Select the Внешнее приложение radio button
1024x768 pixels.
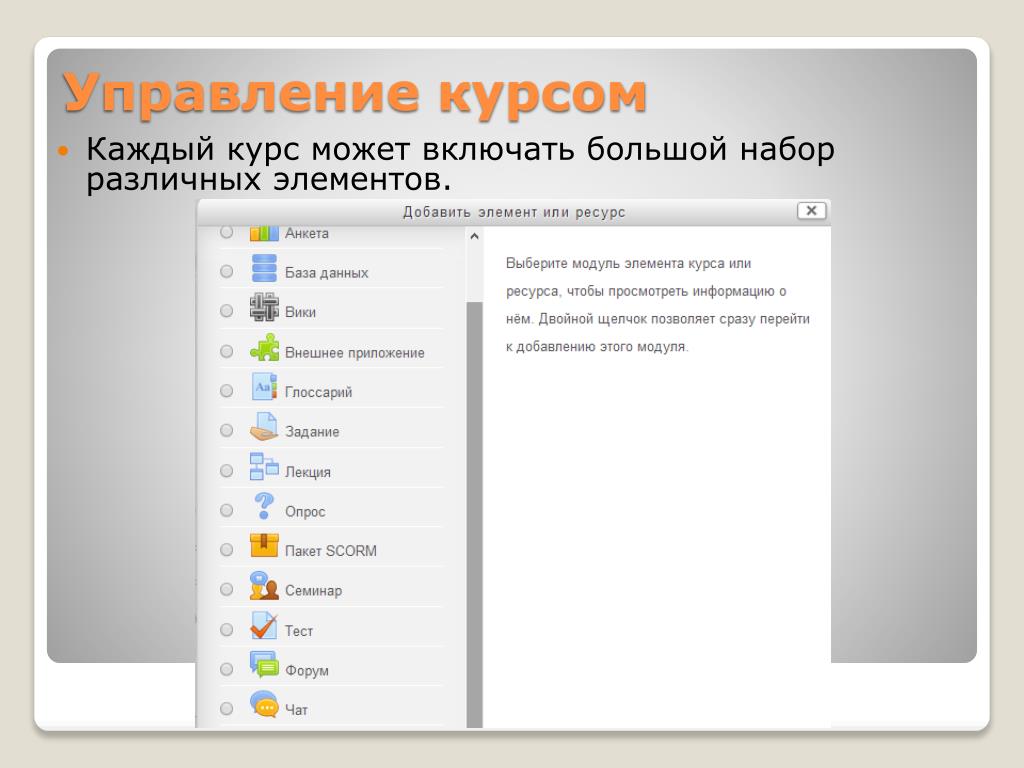227,351
